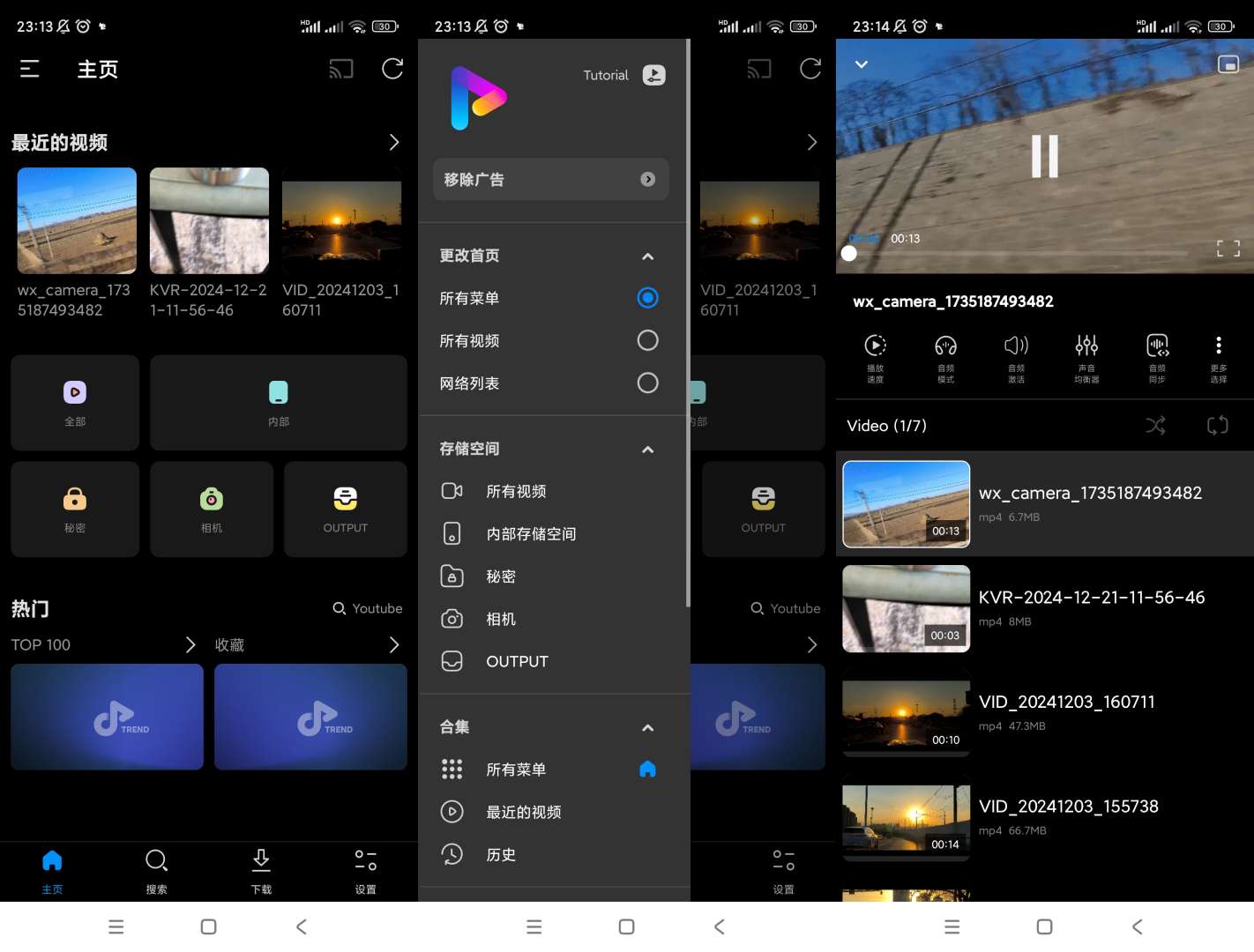Play the KVR-2024-12-21 recent video thumbnail on home
This screenshot has width=1254, height=952.
[x=209, y=220]
